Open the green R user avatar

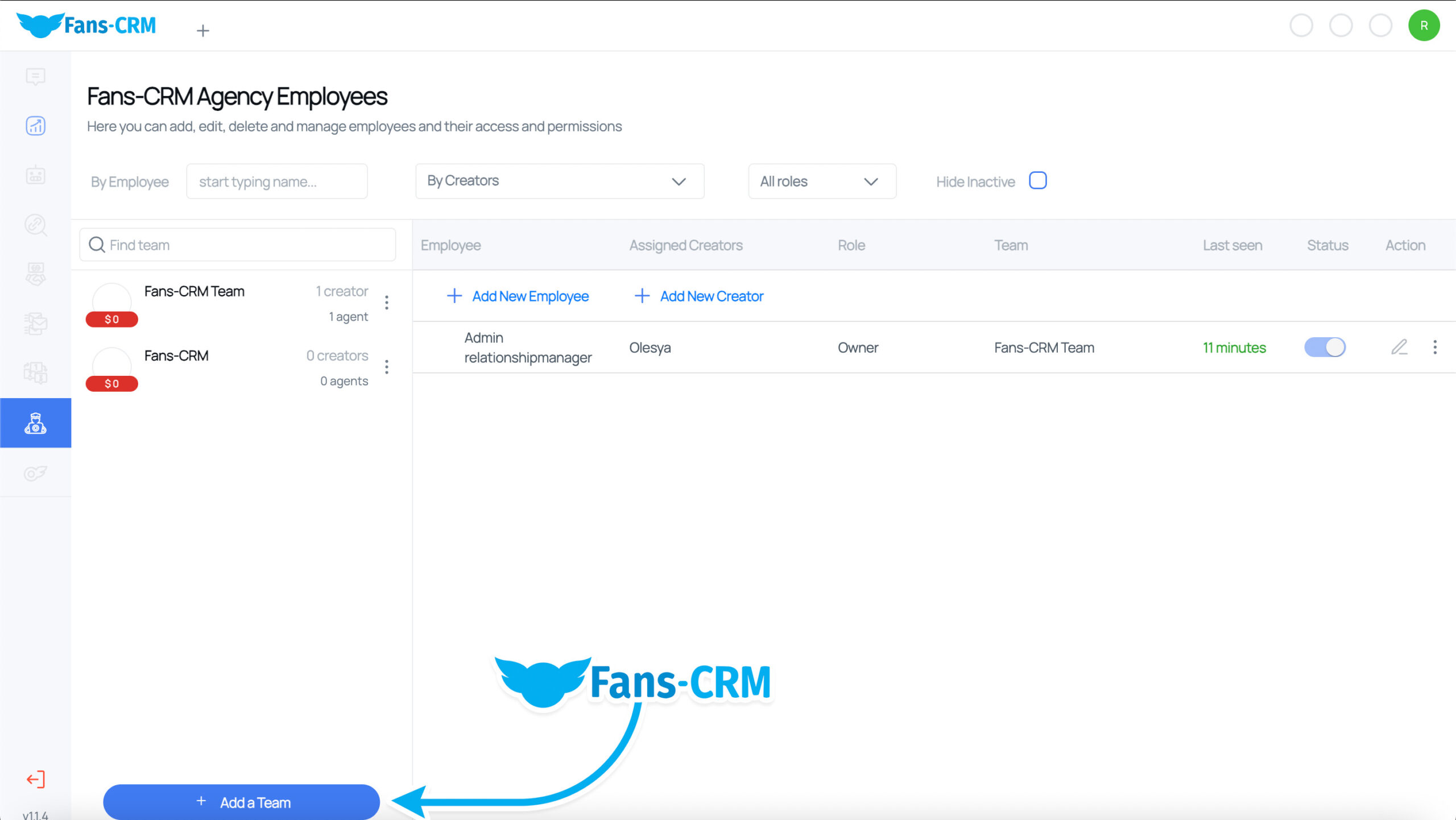pyautogui.click(x=1424, y=26)
